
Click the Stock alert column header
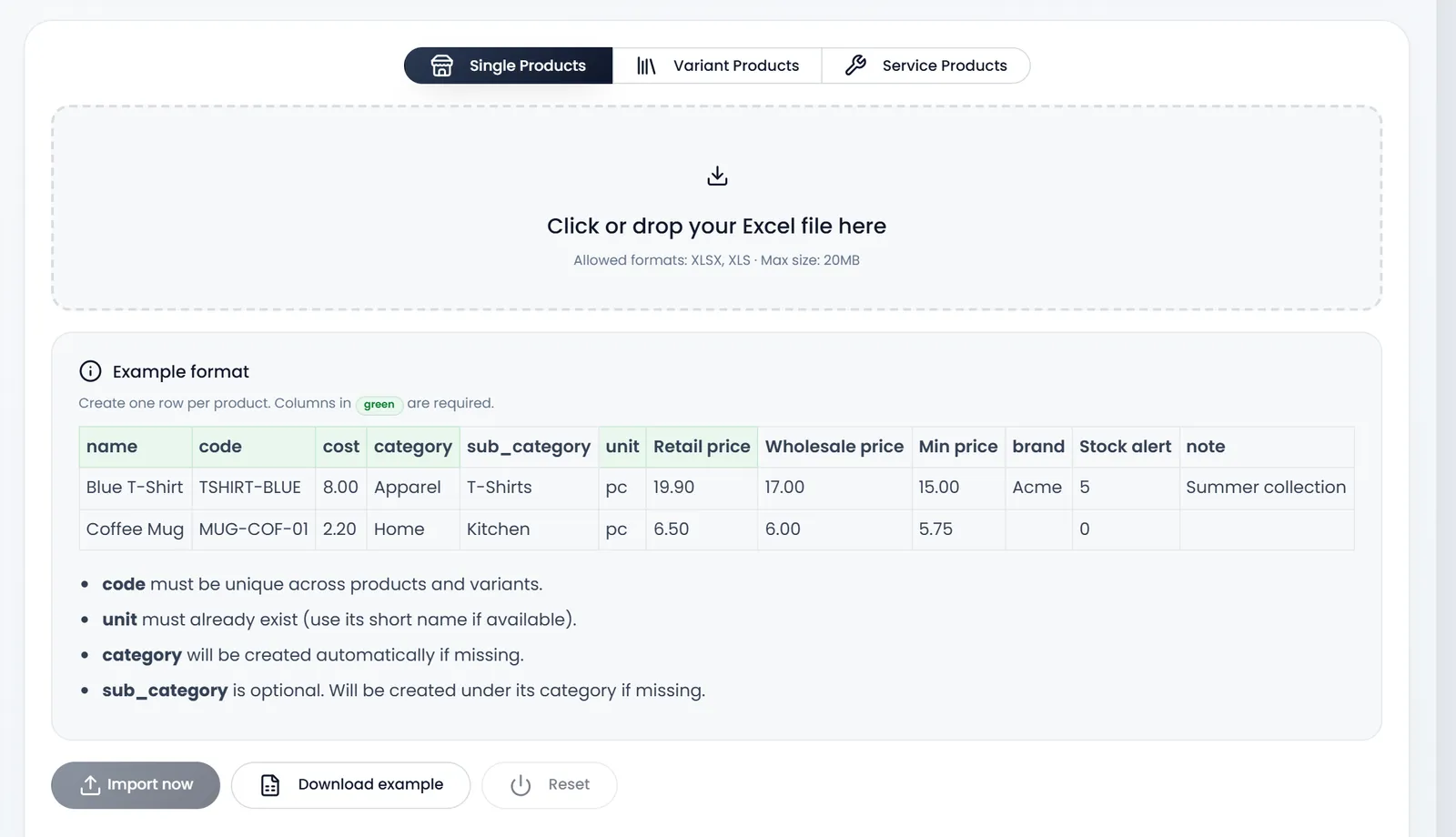(1126, 447)
